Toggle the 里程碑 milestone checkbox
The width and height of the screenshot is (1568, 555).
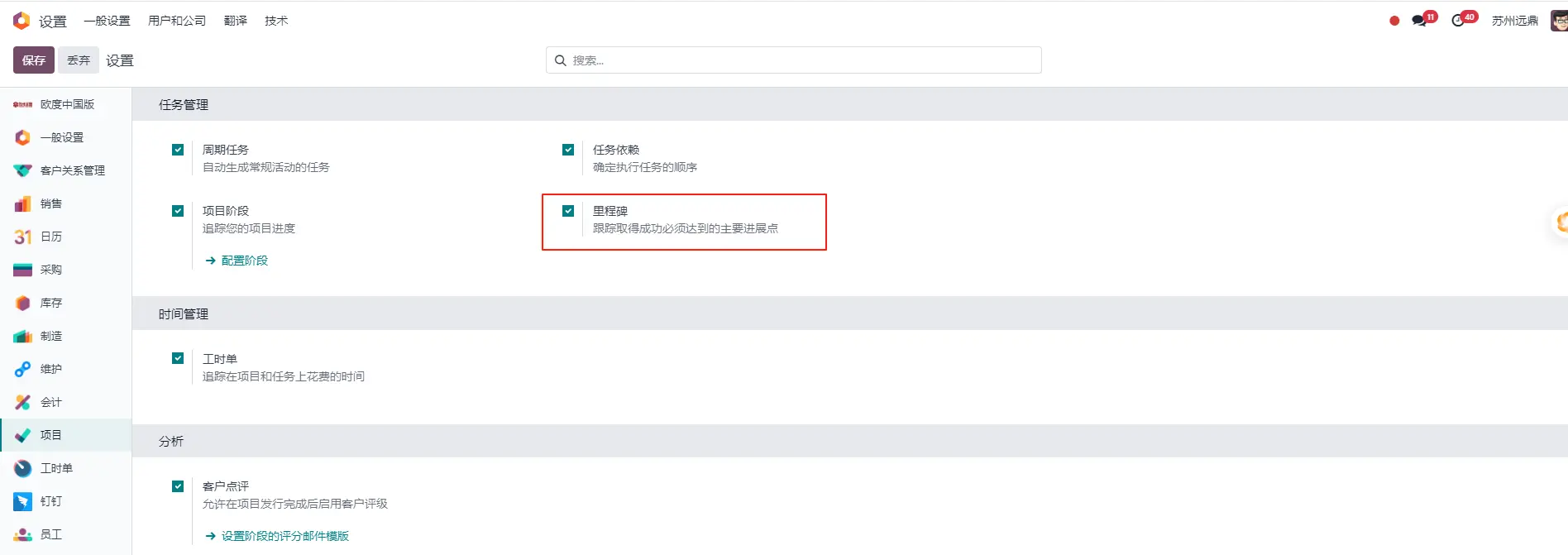click(x=568, y=211)
